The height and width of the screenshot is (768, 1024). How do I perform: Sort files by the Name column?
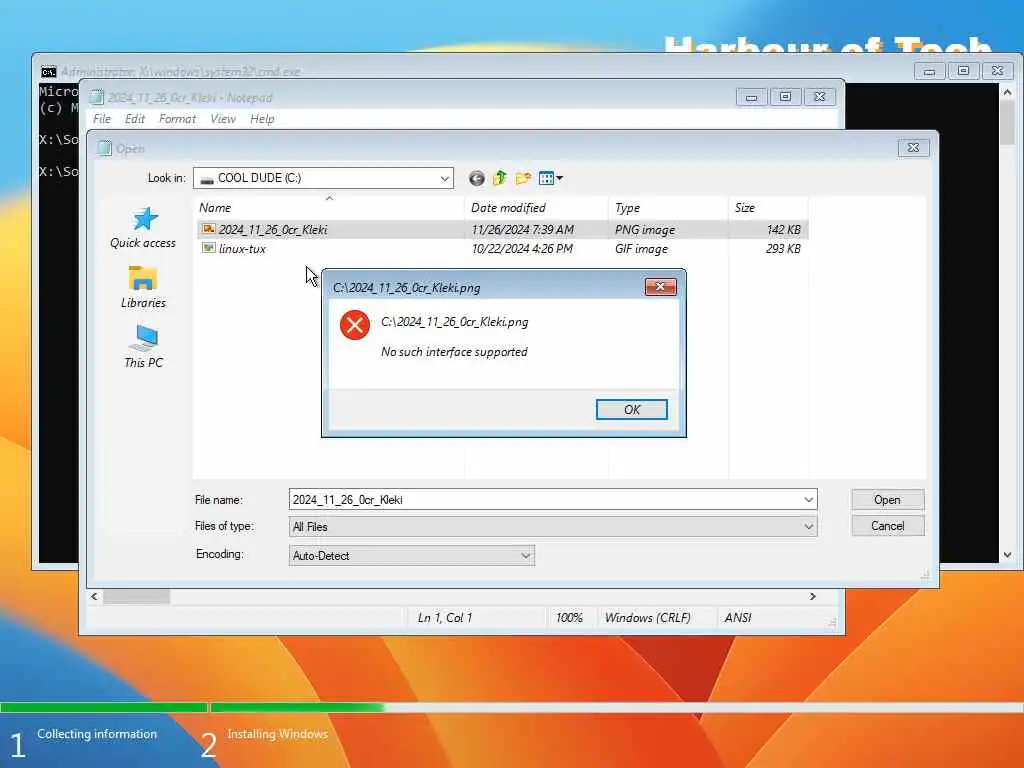point(330,208)
